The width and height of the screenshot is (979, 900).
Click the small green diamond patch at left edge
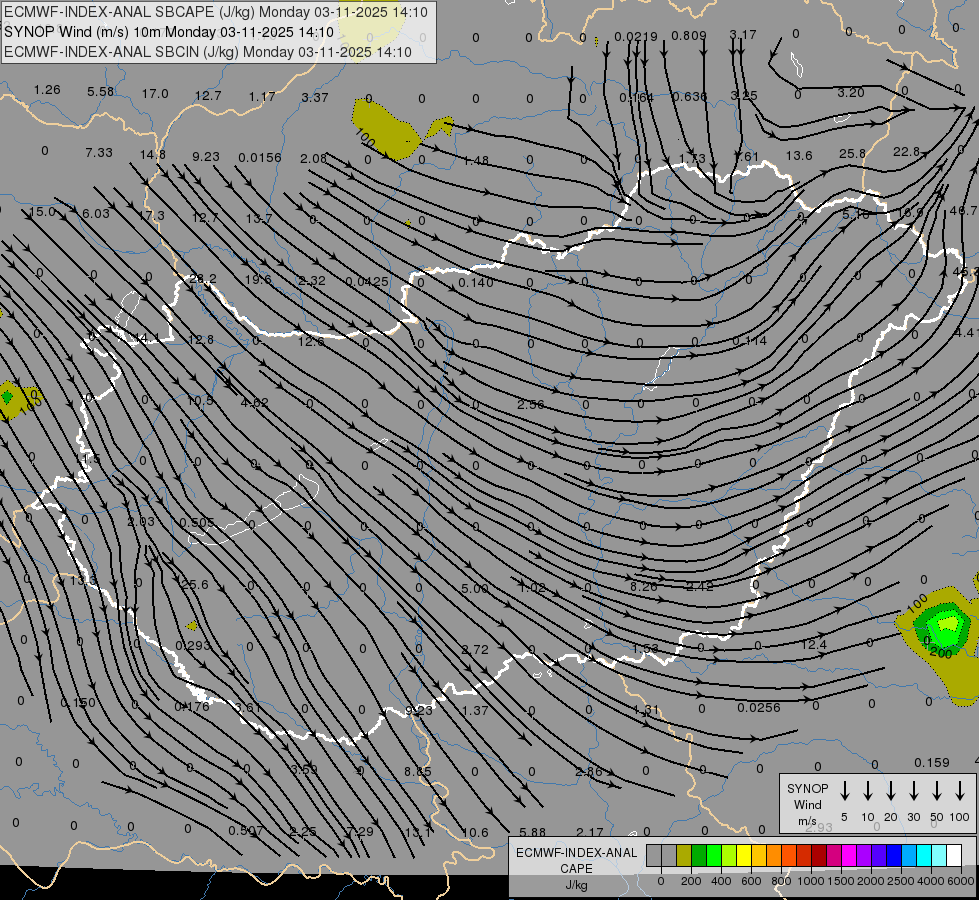(7, 397)
